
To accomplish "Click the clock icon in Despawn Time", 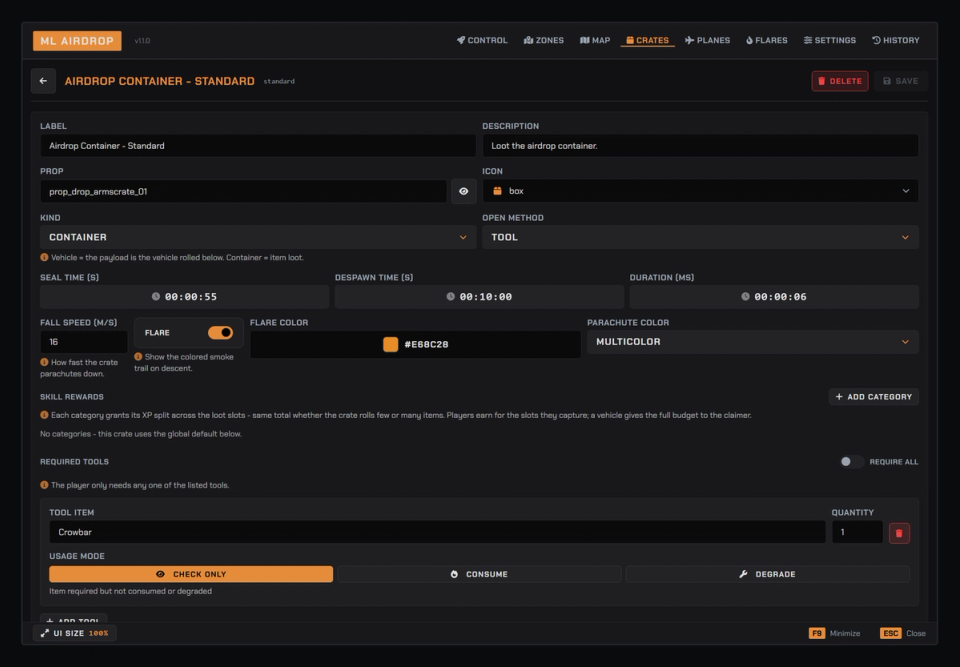I will click(451, 296).
